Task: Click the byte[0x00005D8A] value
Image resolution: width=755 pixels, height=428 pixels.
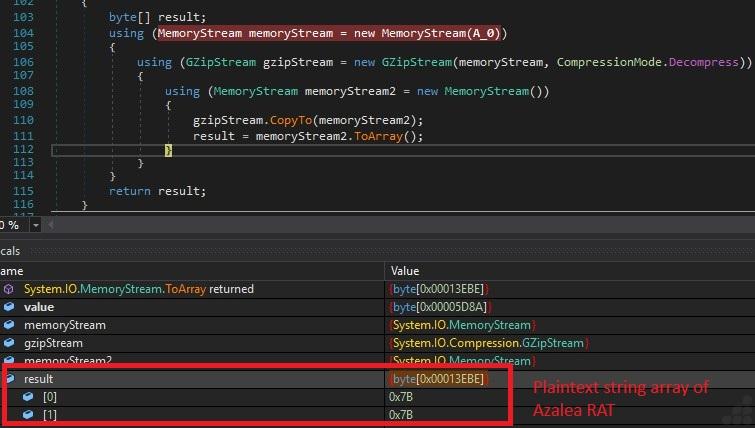Action: click(x=440, y=307)
